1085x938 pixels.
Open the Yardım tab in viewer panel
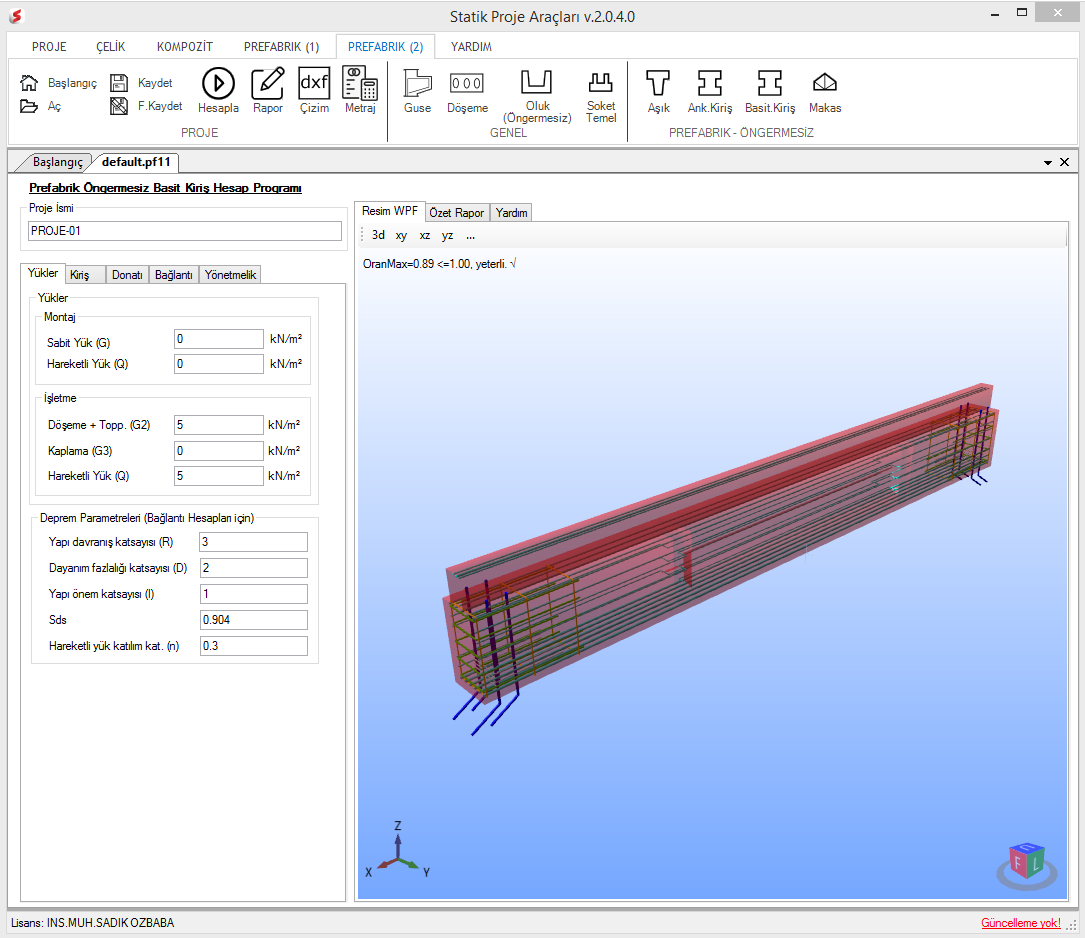511,213
